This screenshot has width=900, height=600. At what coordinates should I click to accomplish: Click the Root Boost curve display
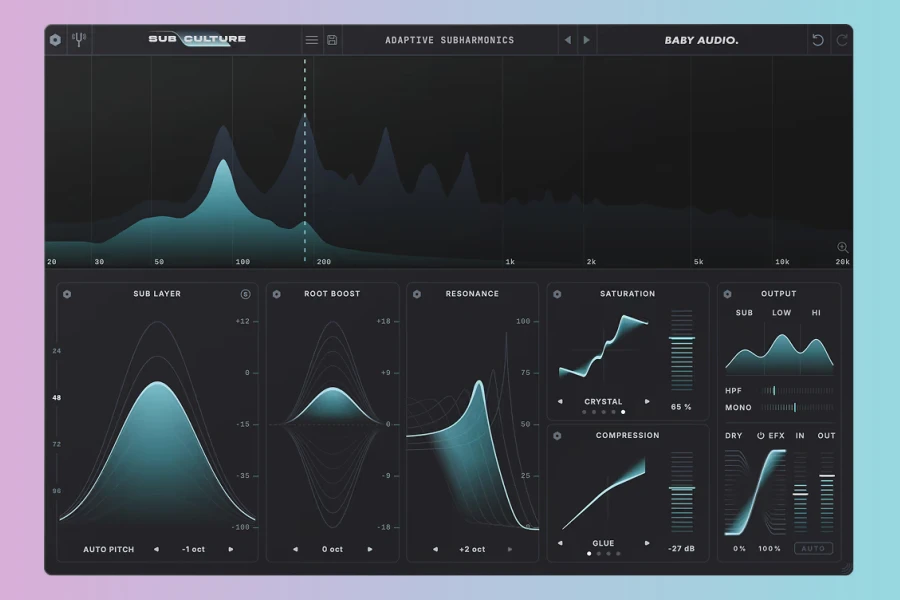point(332,424)
